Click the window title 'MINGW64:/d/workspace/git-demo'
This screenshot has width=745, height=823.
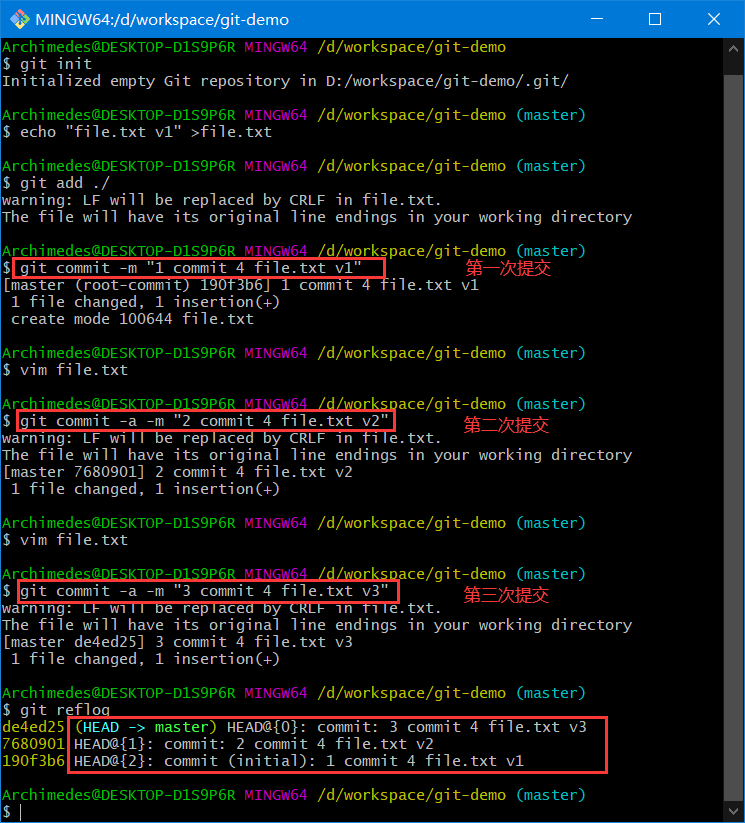point(162,20)
